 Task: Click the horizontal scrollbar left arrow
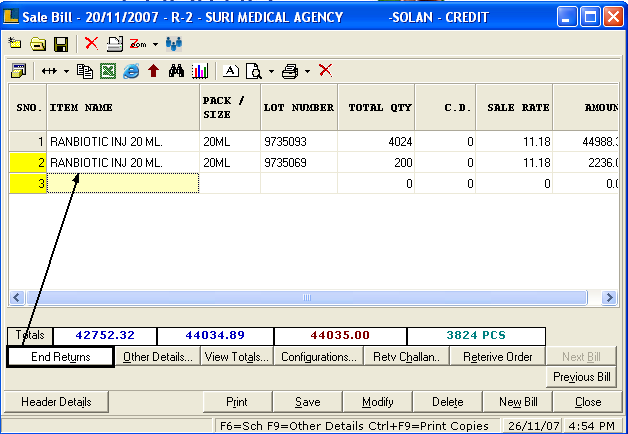pos(17,297)
